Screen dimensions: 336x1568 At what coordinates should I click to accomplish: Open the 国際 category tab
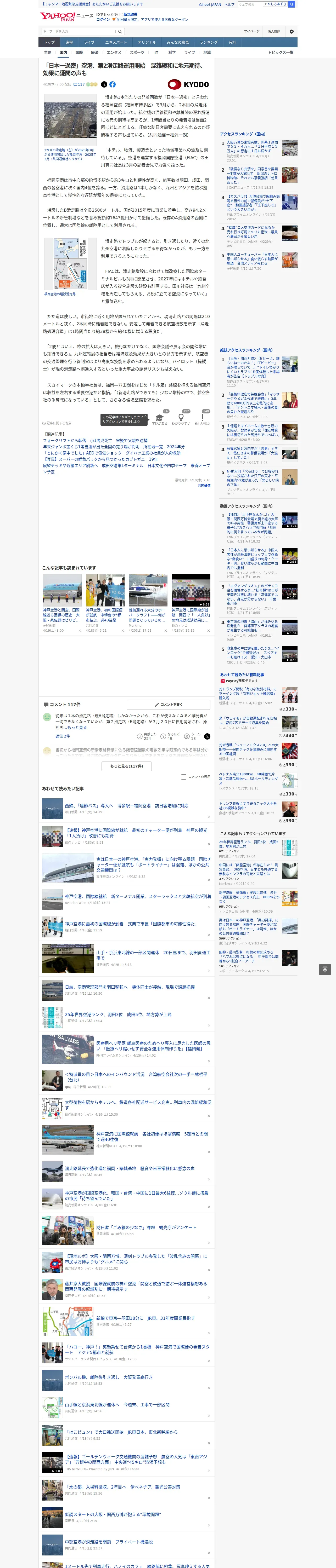click(79, 52)
